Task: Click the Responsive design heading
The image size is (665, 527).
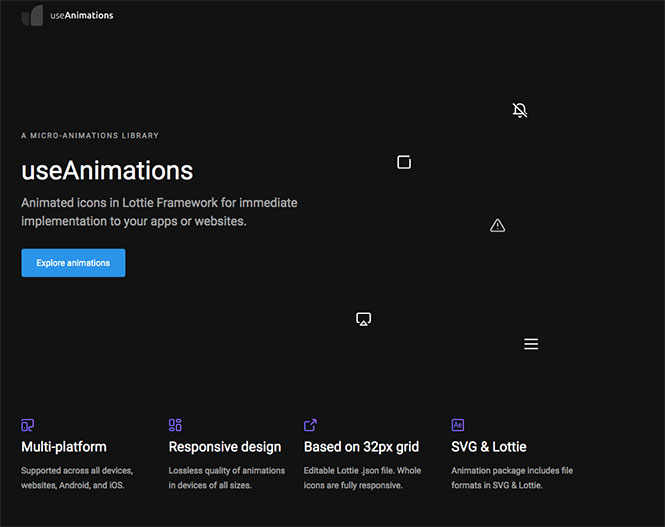Action: [x=225, y=447]
